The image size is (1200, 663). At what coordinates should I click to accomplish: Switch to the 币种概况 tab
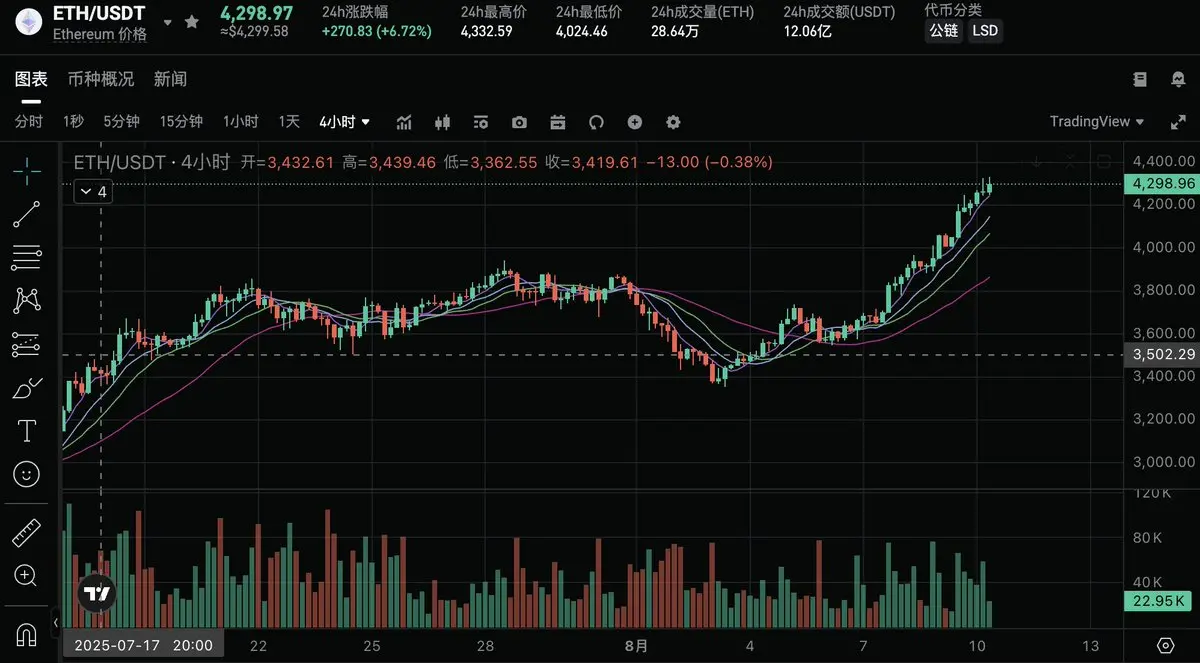pos(101,79)
